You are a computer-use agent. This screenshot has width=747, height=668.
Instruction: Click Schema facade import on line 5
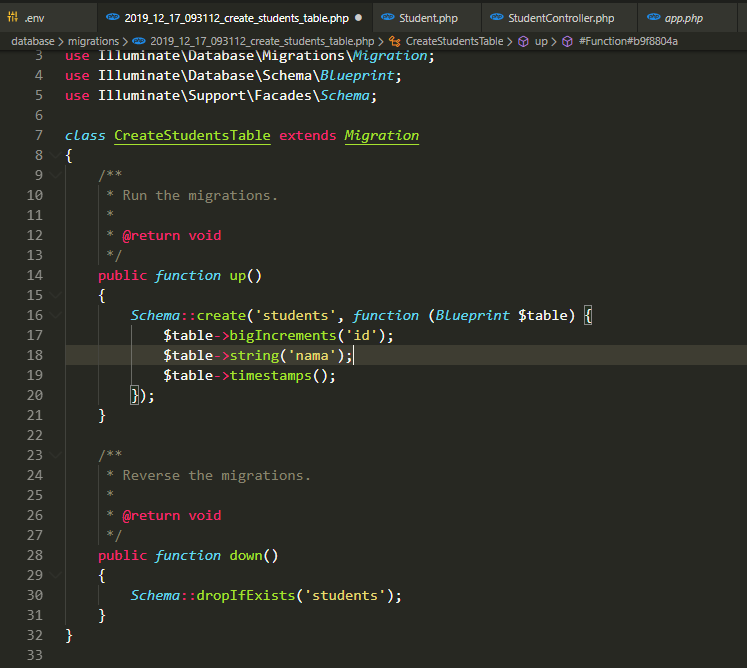[x=345, y=95]
